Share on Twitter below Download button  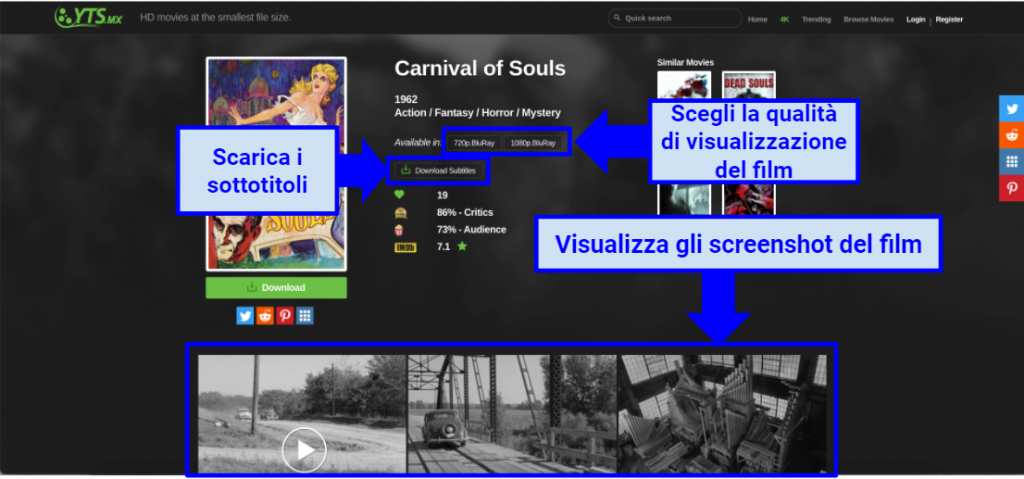[245, 316]
